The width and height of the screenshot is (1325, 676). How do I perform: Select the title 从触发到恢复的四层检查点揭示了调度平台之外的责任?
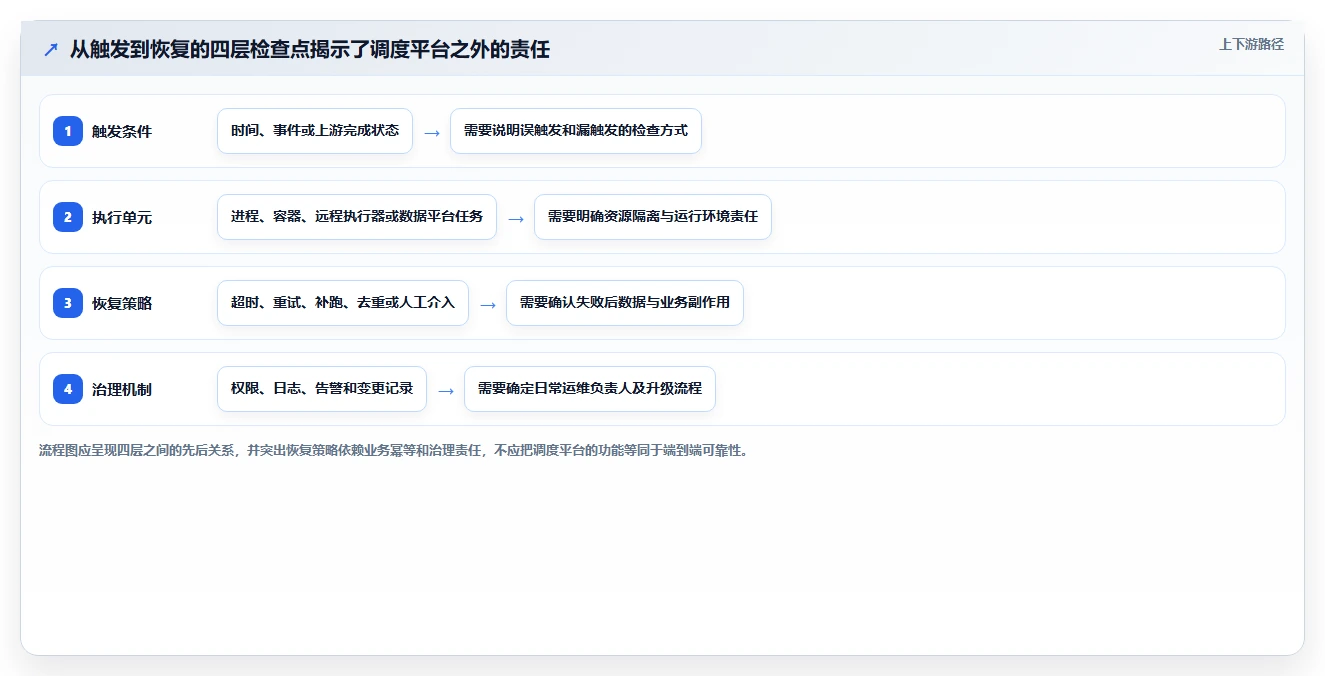(x=310, y=49)
